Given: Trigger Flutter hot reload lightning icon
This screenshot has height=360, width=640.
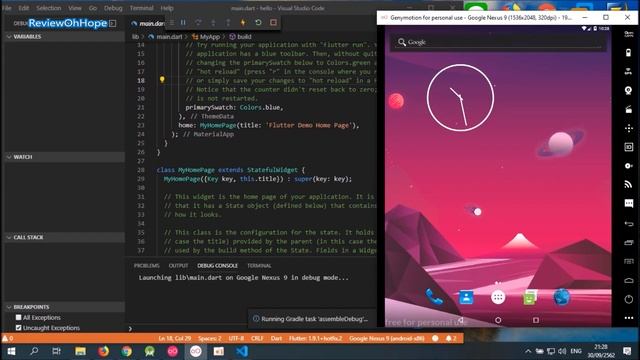Looking at the screenshot, I should coord(243,23).
